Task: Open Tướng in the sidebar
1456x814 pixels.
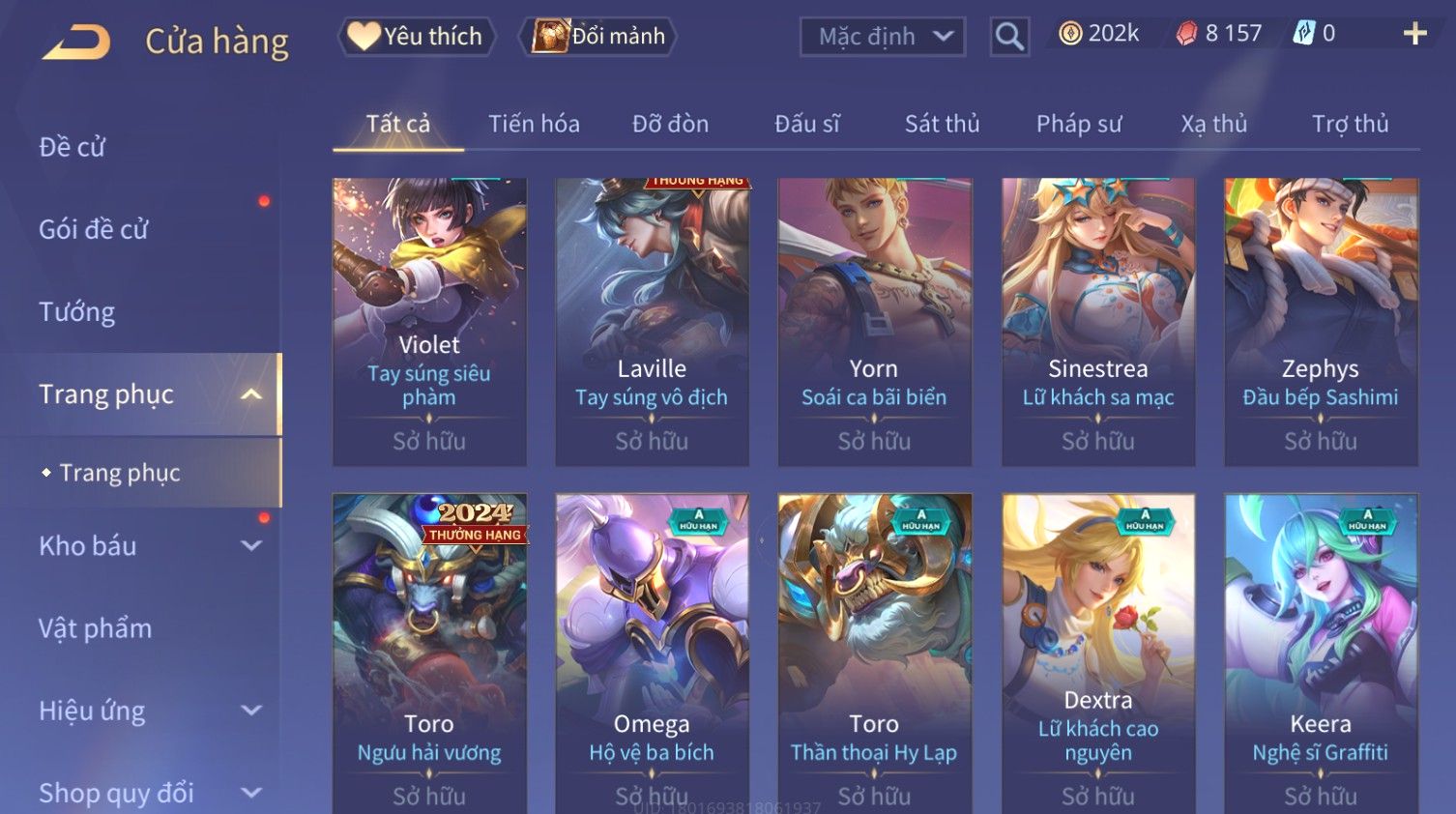Action: pos(77,311)
